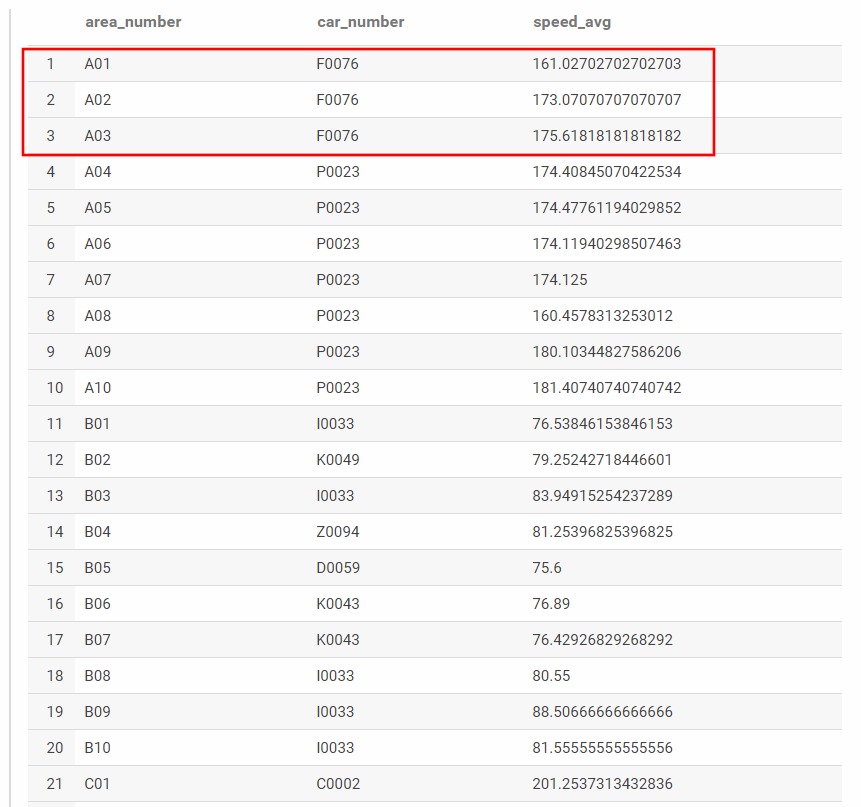The height and width of the screenshot is (807, 861).
Task: Click speed value 174.11940298507463
Action: [607, 244]
